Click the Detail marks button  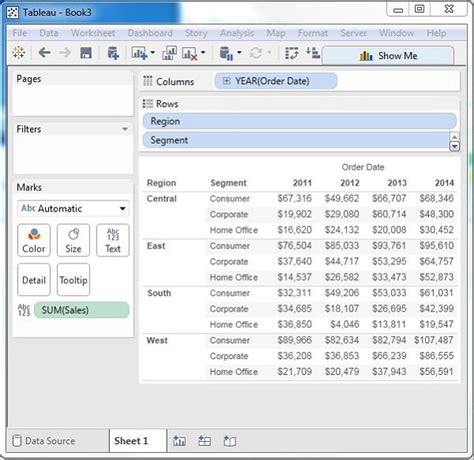tap(34, 279)
